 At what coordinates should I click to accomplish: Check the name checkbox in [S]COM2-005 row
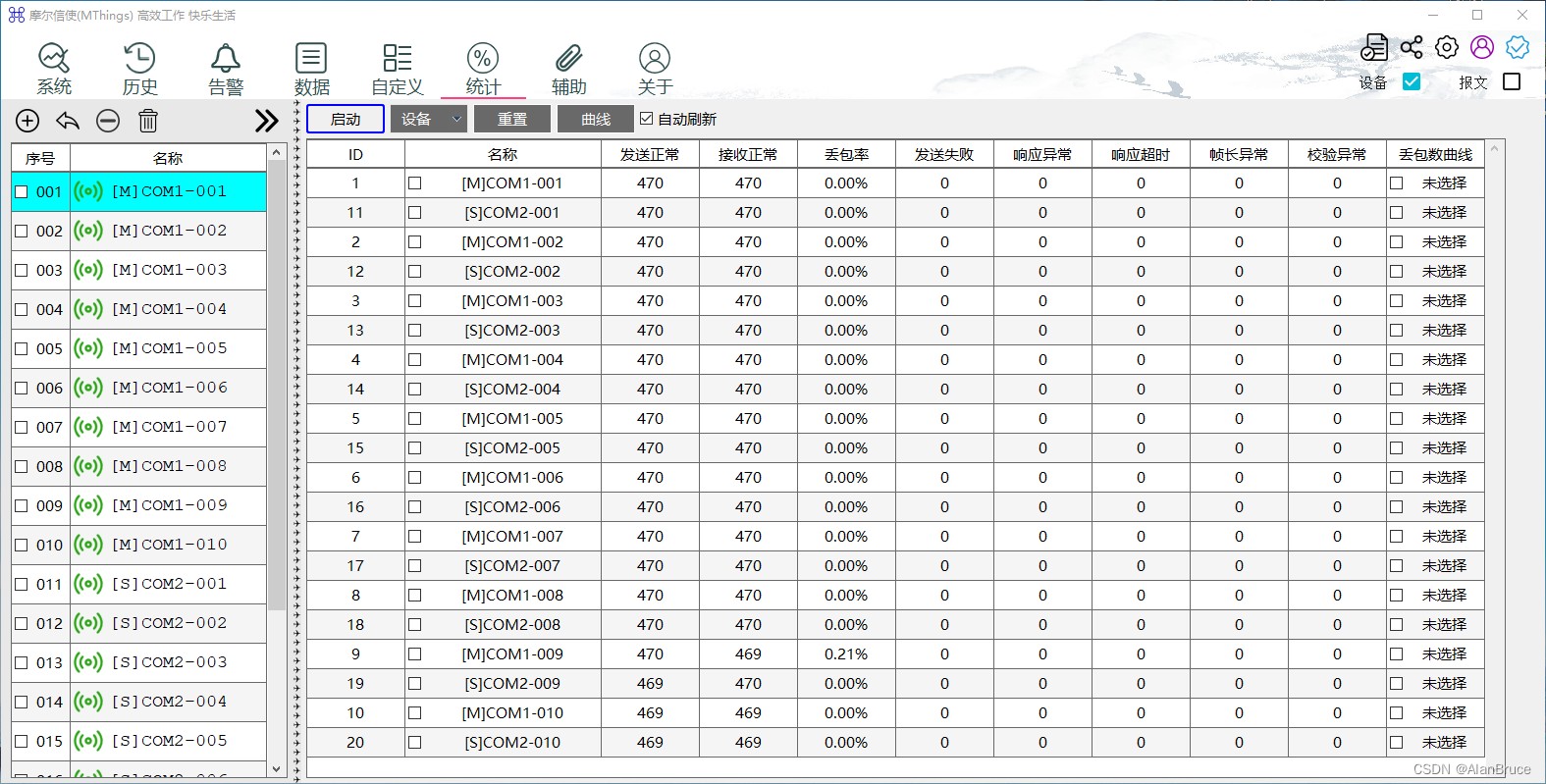point(414,448)
